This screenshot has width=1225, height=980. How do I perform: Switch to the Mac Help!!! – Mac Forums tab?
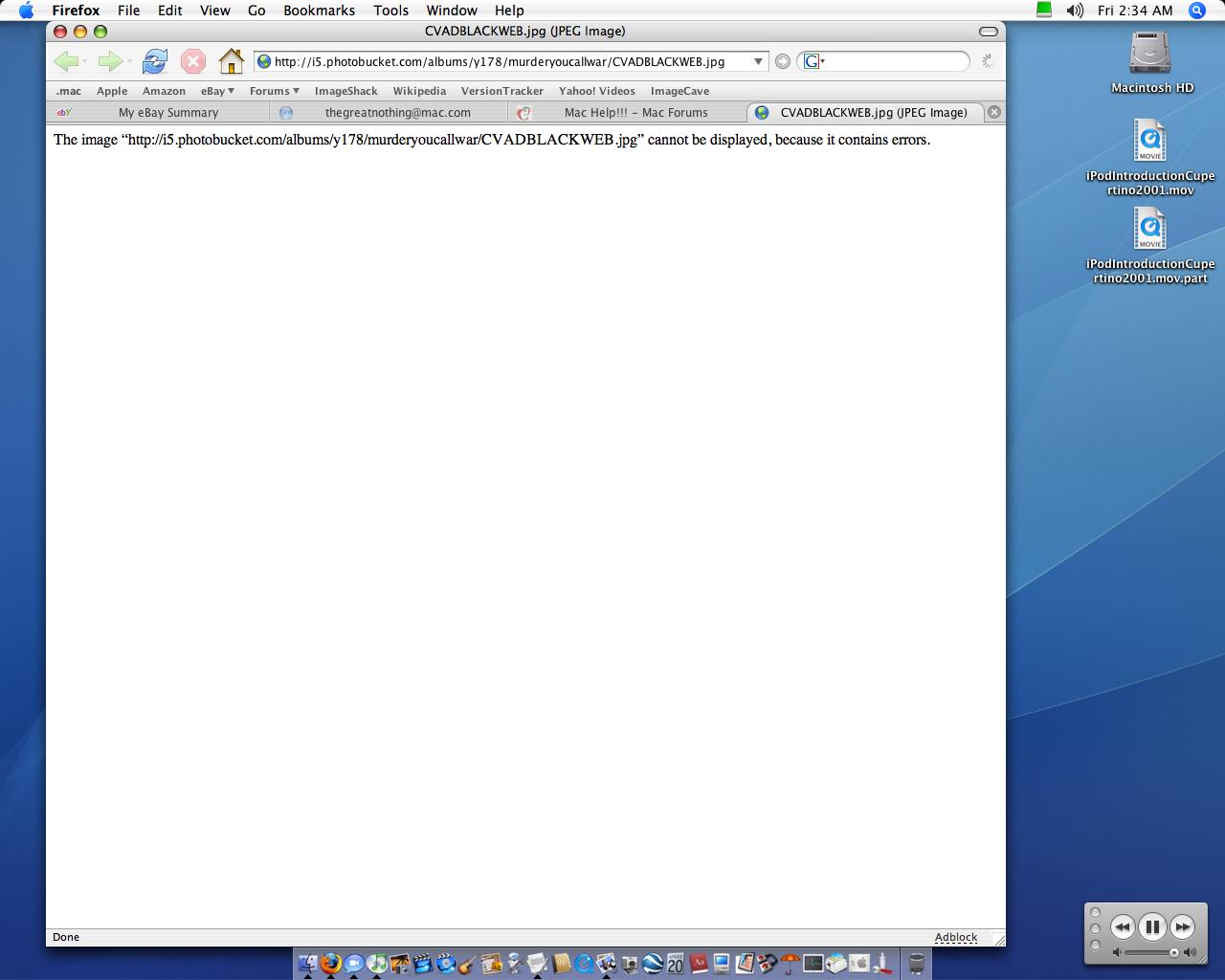coord(627,112)
